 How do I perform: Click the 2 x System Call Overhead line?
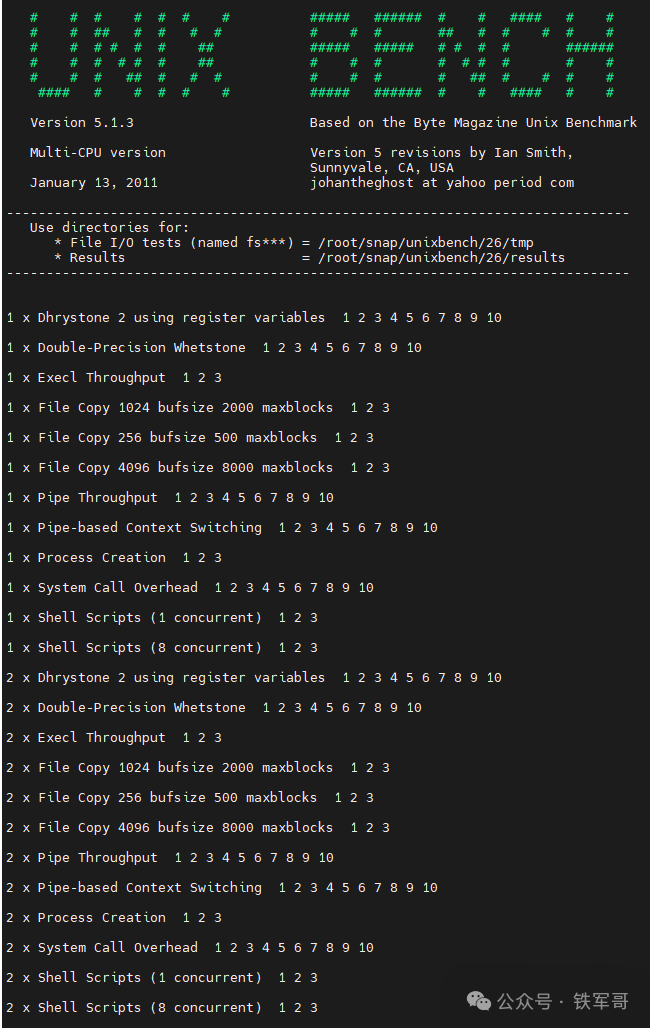(x=190, y=948)
